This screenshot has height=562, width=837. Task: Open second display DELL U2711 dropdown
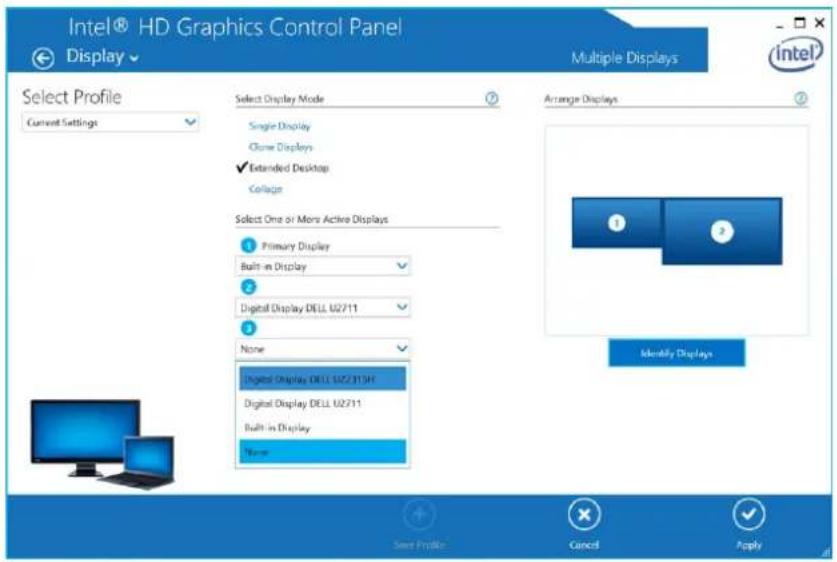tap(322, 308)
